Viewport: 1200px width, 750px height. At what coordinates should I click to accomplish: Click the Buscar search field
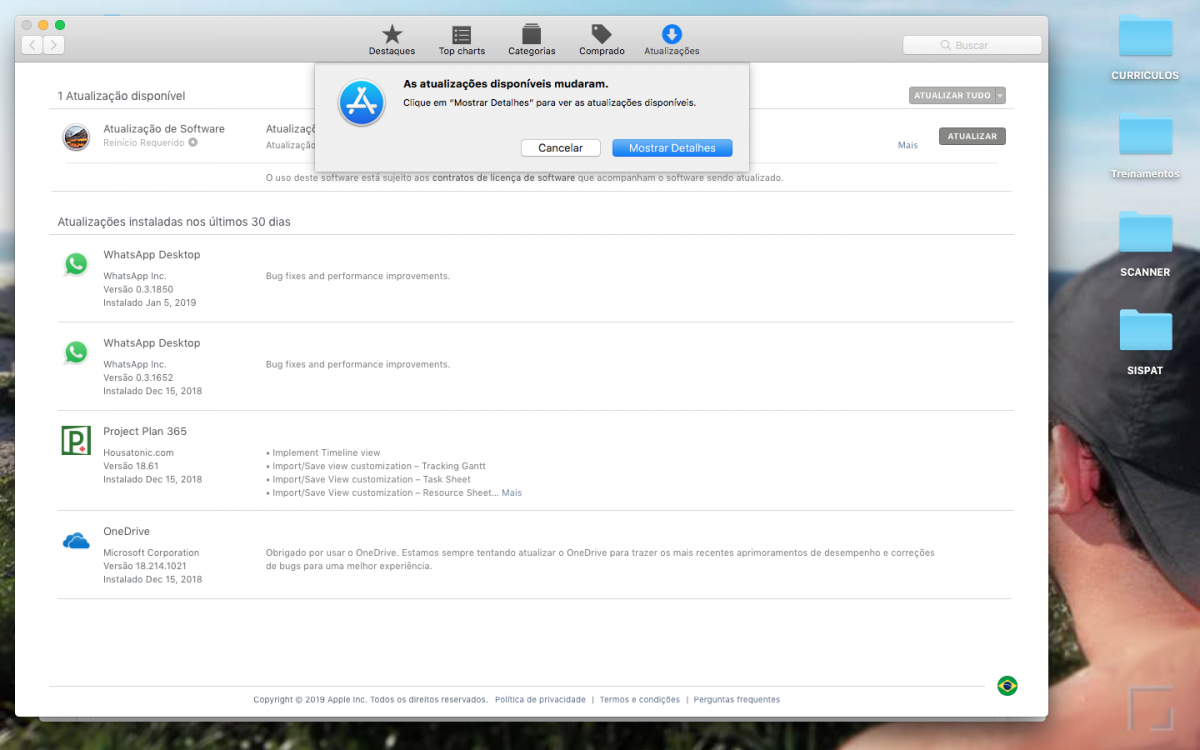coord(972,45)
